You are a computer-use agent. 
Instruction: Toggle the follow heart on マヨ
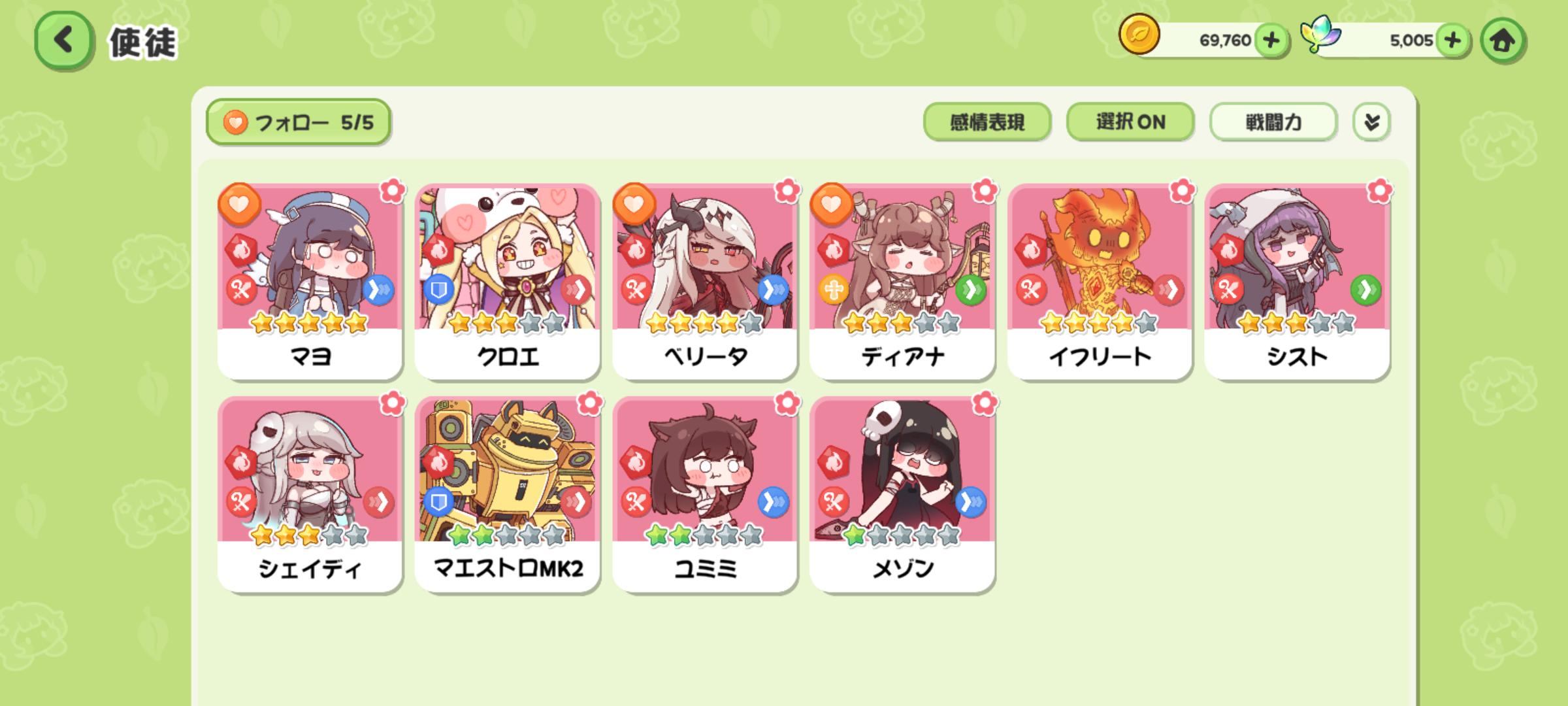click(239, 204)
